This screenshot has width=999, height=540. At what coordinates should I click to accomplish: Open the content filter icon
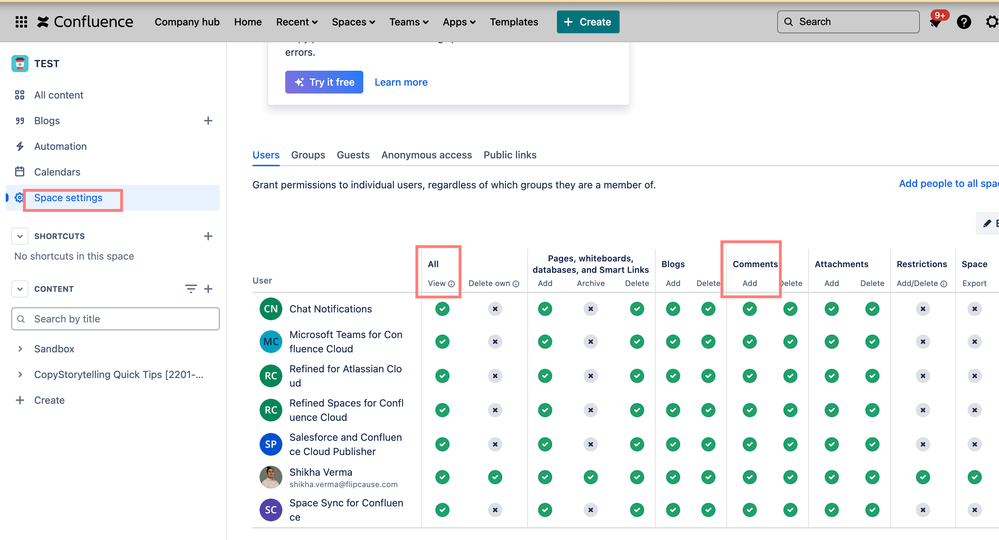[190, 288]
